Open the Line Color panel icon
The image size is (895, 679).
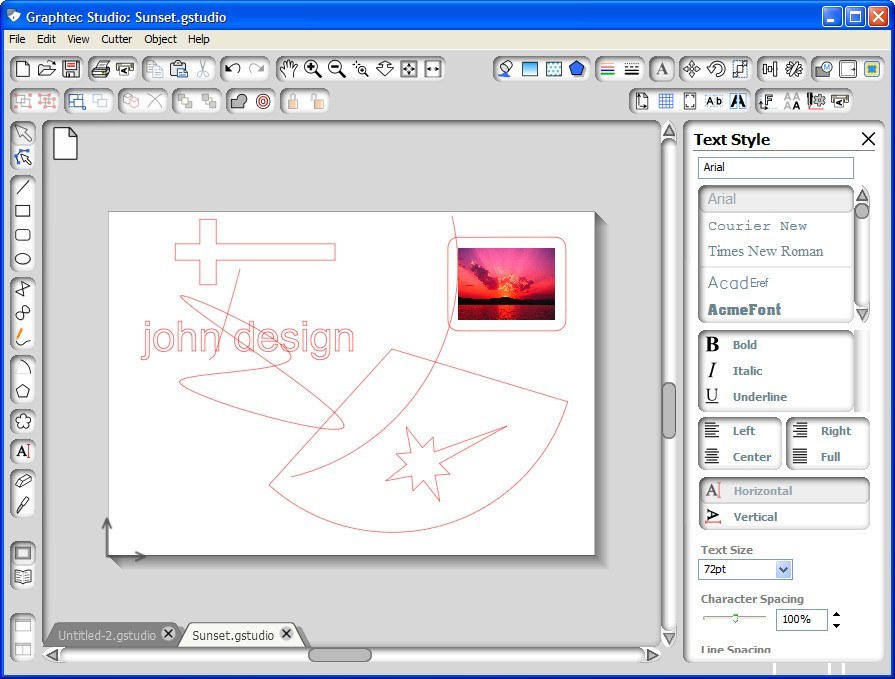click(x=608, y=69)
